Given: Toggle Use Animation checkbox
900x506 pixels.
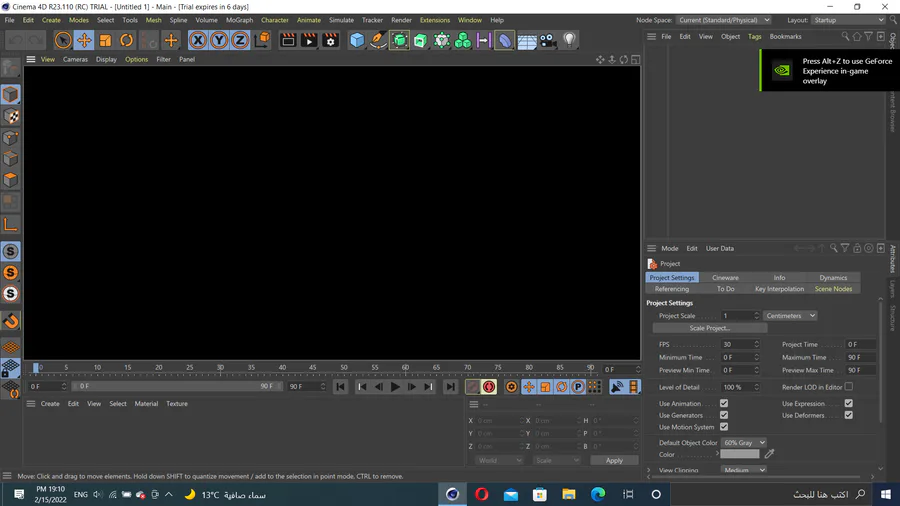Looking at the screenshot, I should (x=724, y=403).
